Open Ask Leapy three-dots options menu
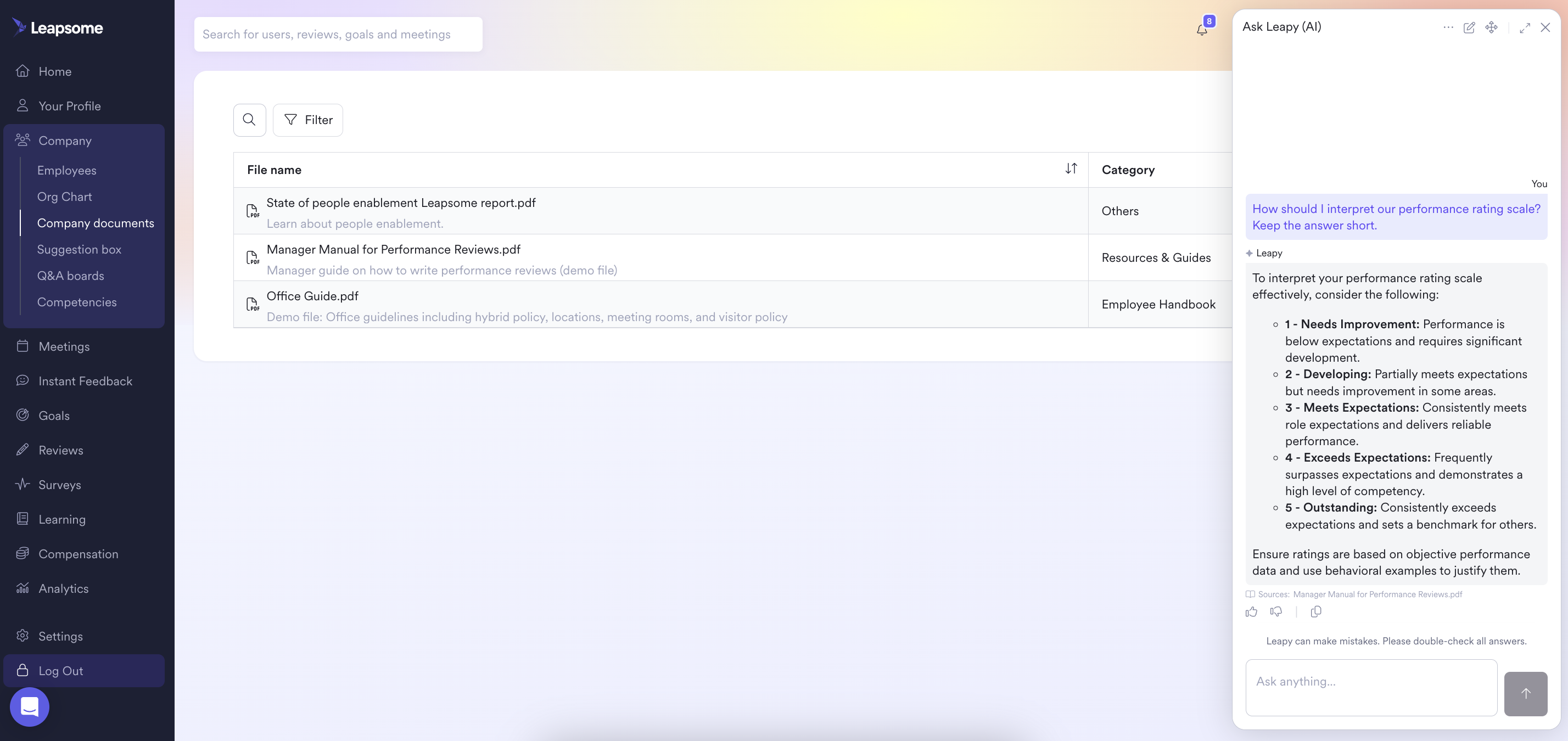Screen dimensions: 1568x741 (x=1448, y=27)
